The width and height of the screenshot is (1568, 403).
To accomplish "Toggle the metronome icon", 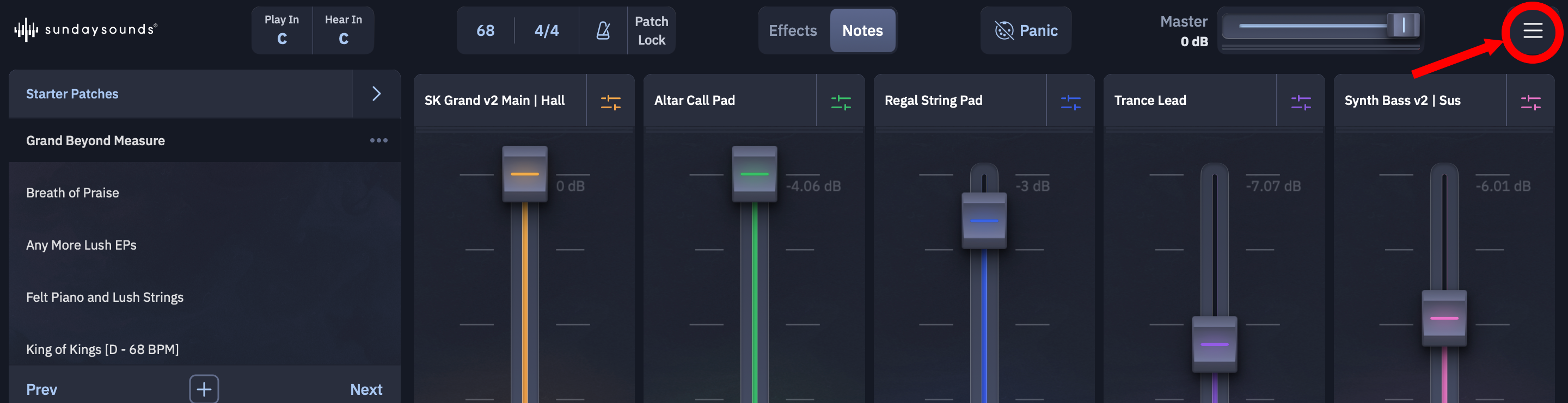I will click(603, 30).
